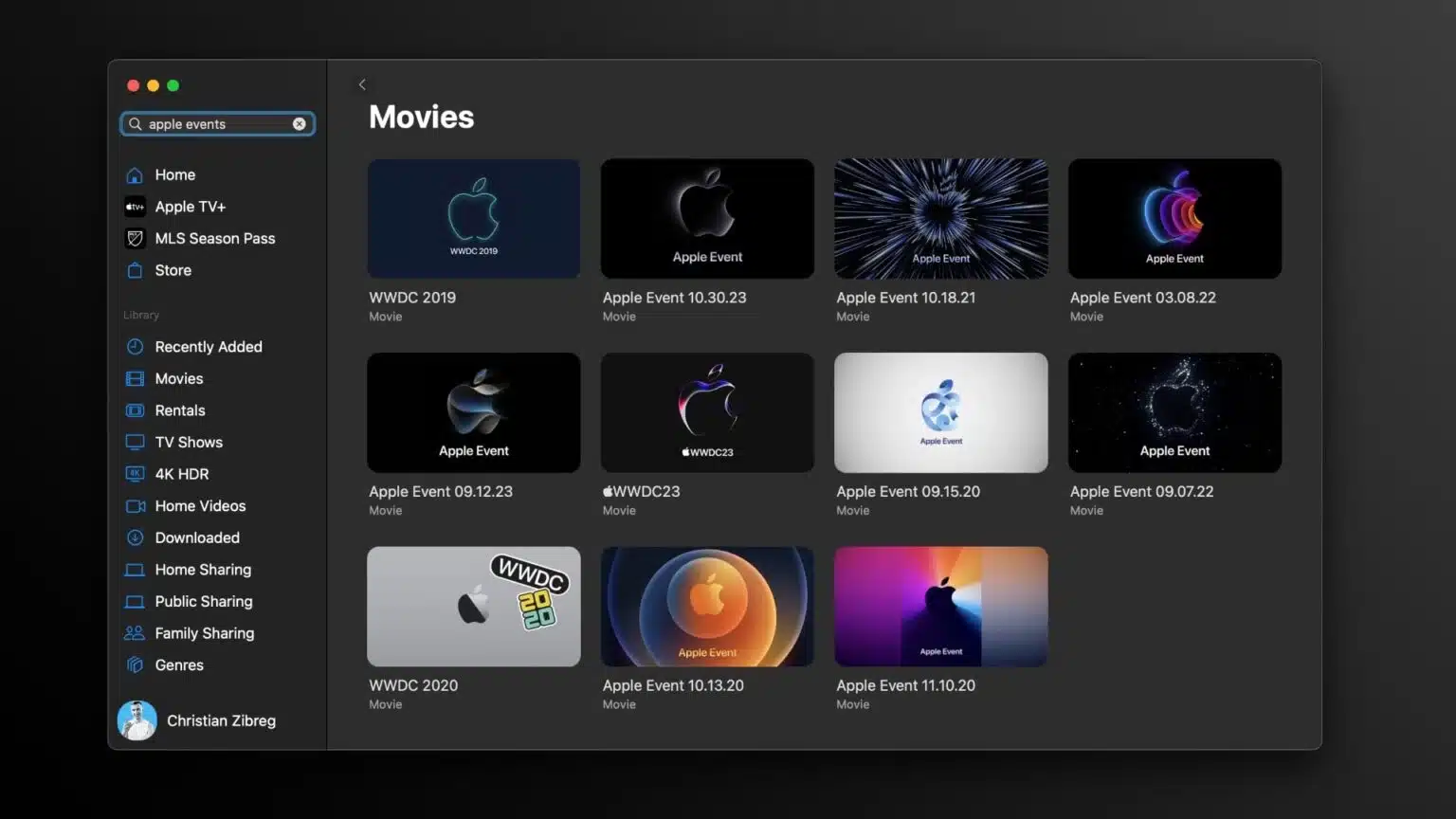Screen dimensions: 1456x819
Task: Click the 4K HDR badge icon
Action: click(135, 474)
